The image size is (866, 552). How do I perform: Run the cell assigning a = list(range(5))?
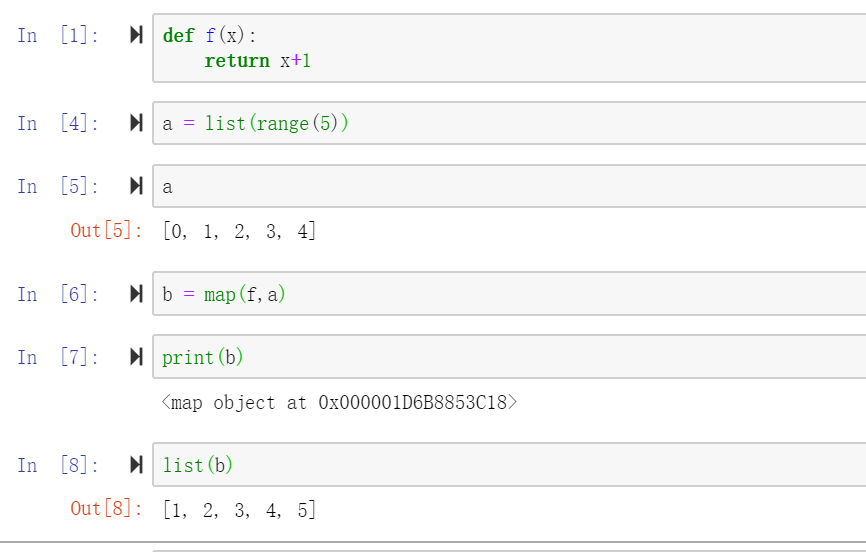tap(136, 123)
